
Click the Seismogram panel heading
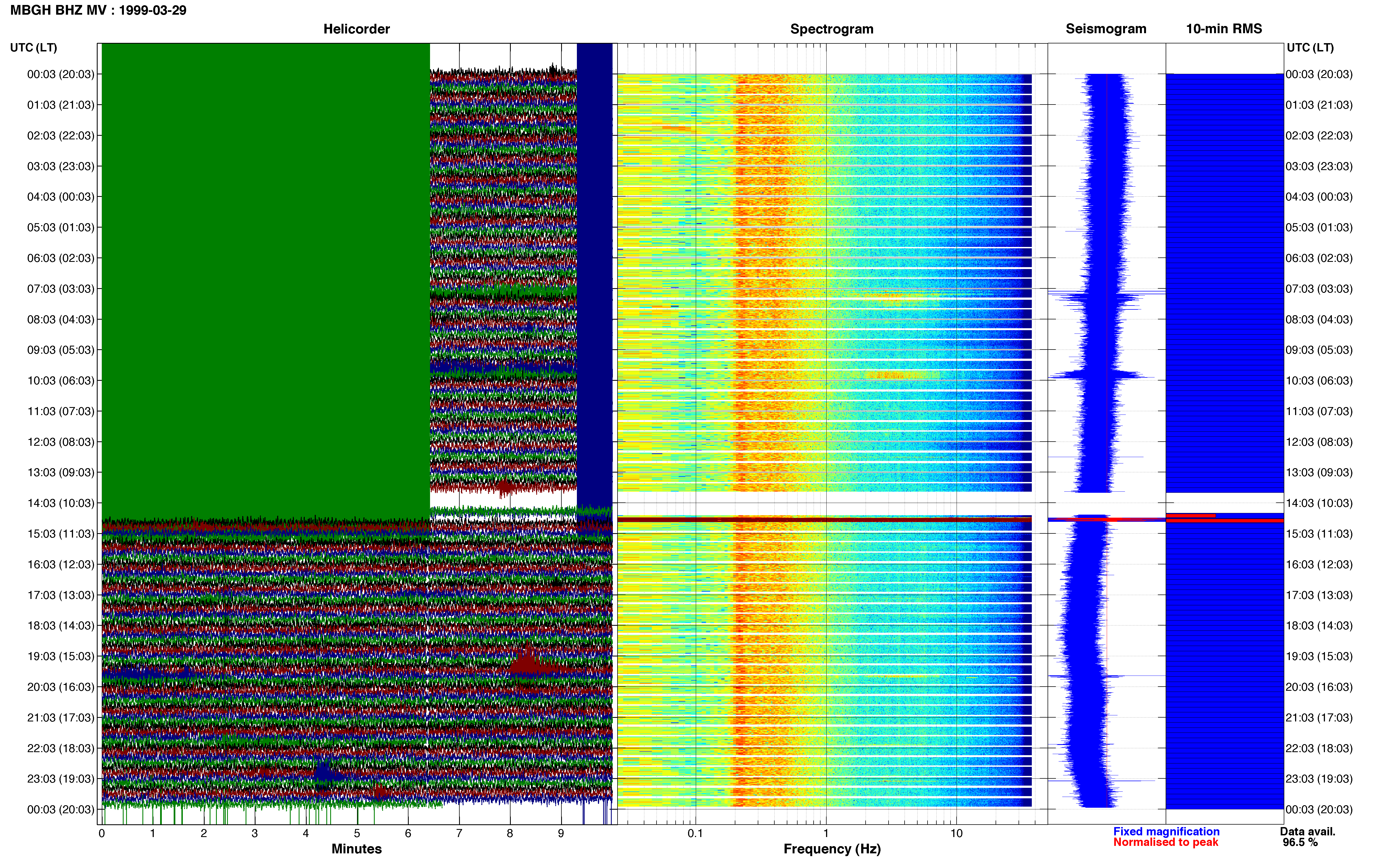(x=1106, y=29)
